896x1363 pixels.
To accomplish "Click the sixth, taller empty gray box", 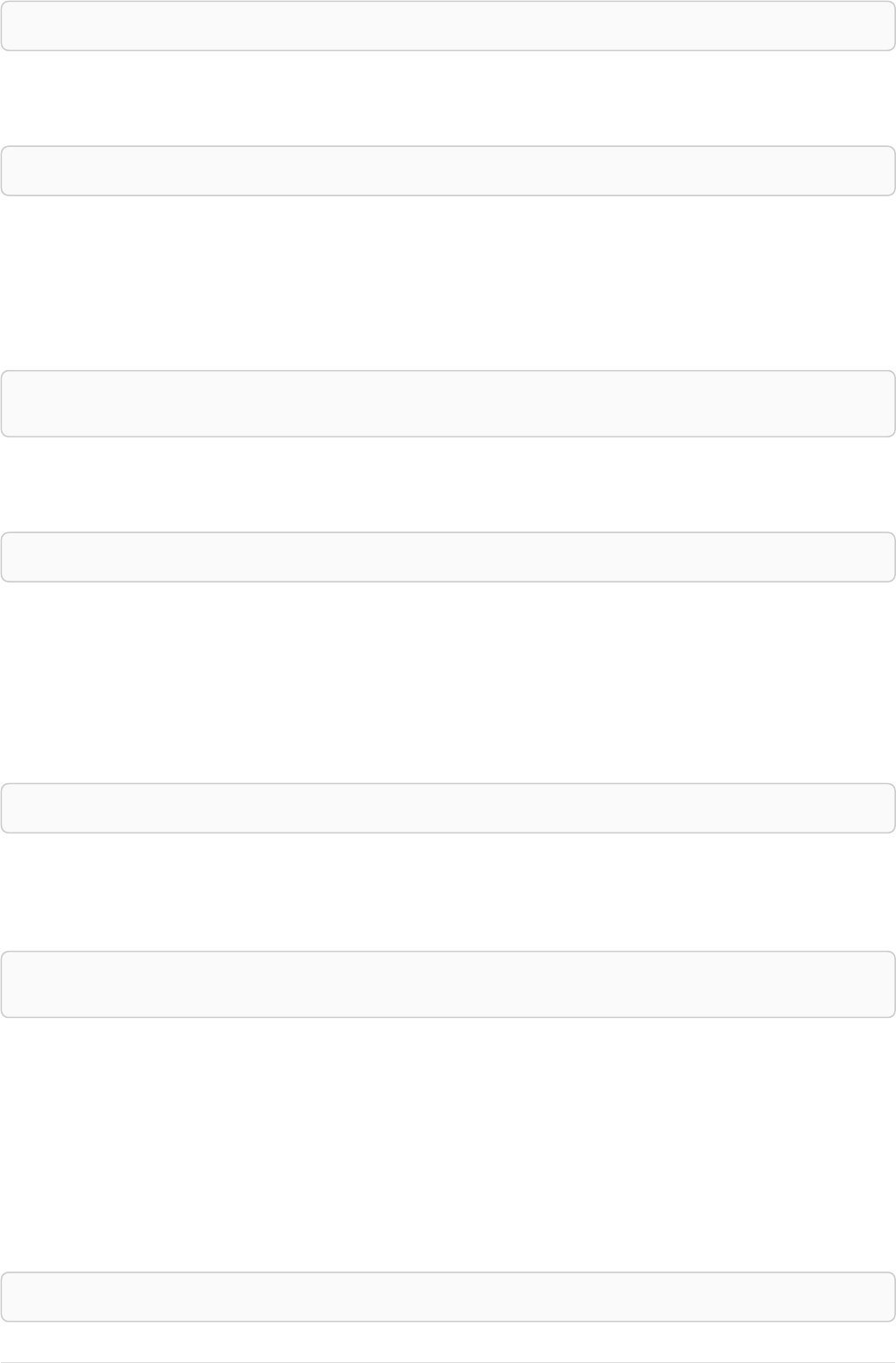I will pyautogui.click(x=448, y=985).
